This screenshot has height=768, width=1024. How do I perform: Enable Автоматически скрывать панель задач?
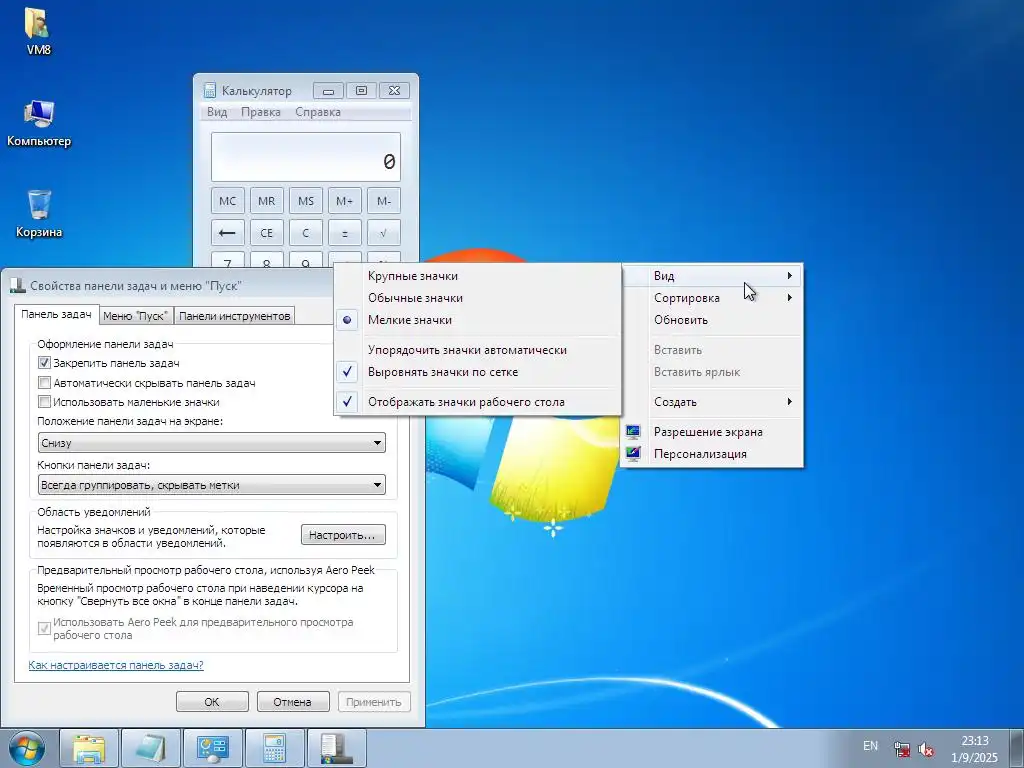point(44,383)
